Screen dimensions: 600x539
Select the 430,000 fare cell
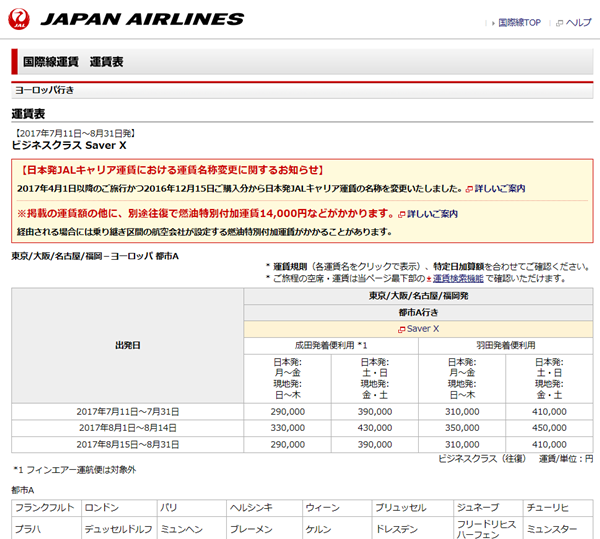point(375,428)
